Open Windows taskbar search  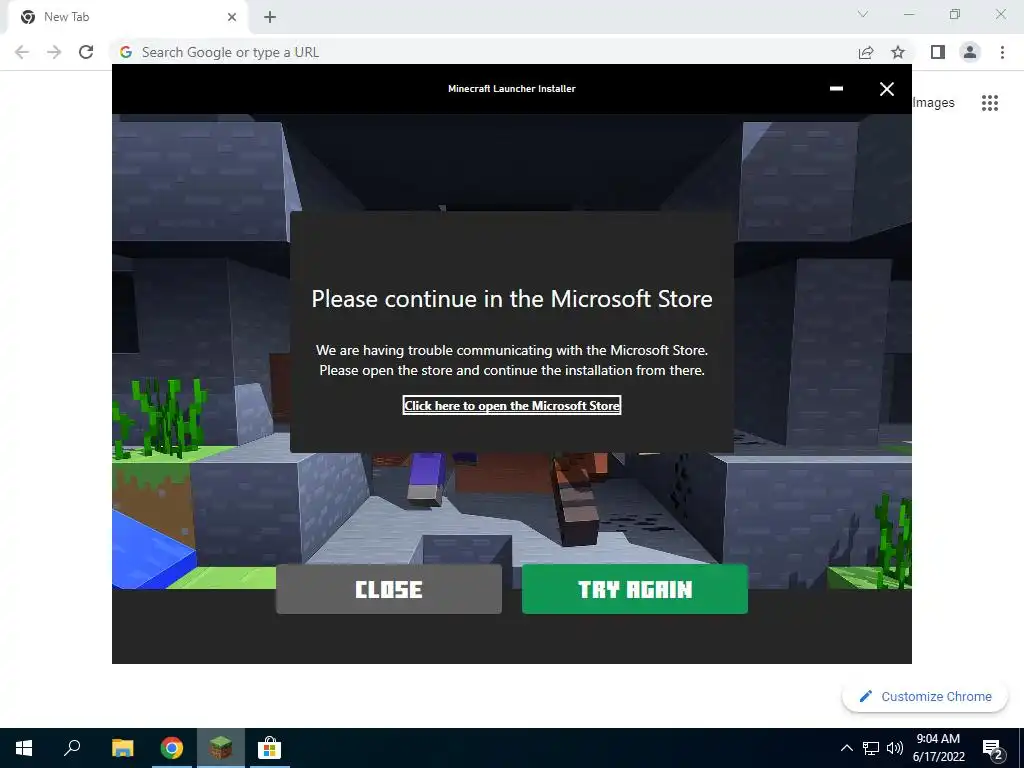pyautogui.click(x=72, y=748)
